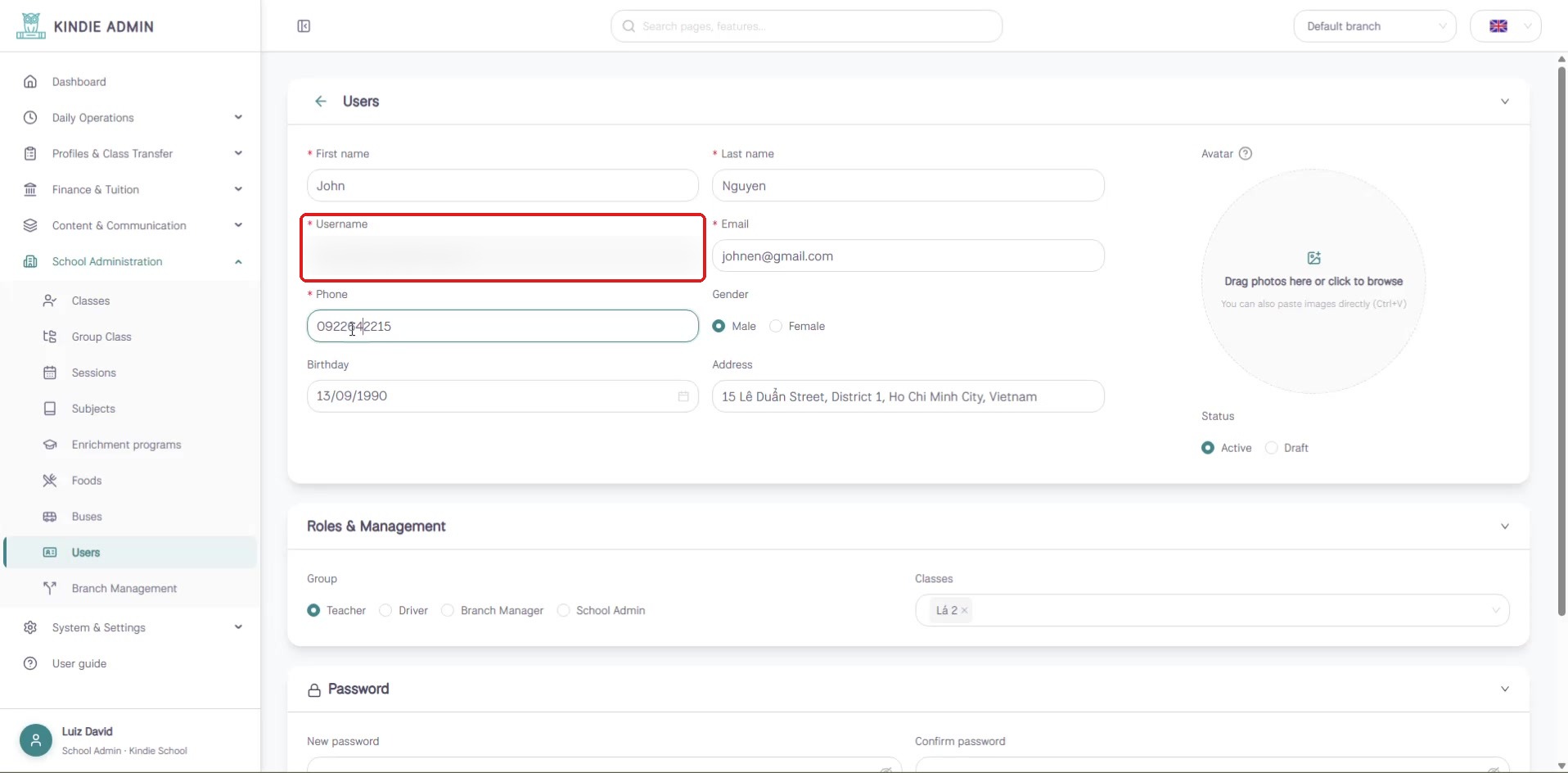Viewport: 1568px width, 773px height.
Task: Open the language flag dropdown
Action: point(1506,26)
